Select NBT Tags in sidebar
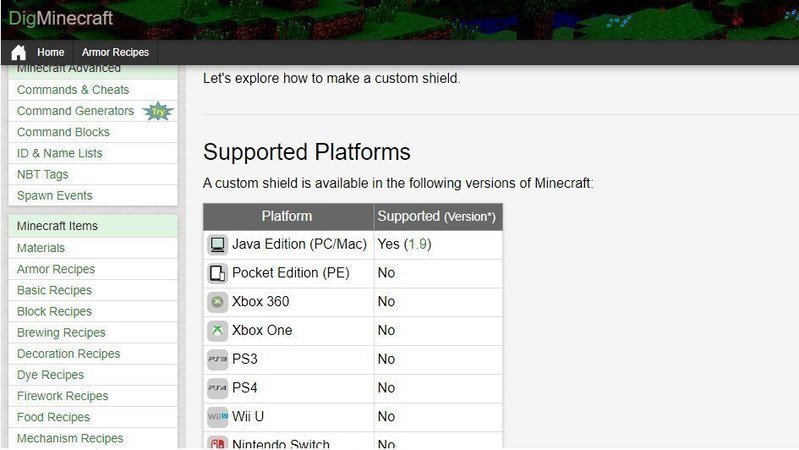This screenshot has width=799, height=450. (x=42, y=174)
